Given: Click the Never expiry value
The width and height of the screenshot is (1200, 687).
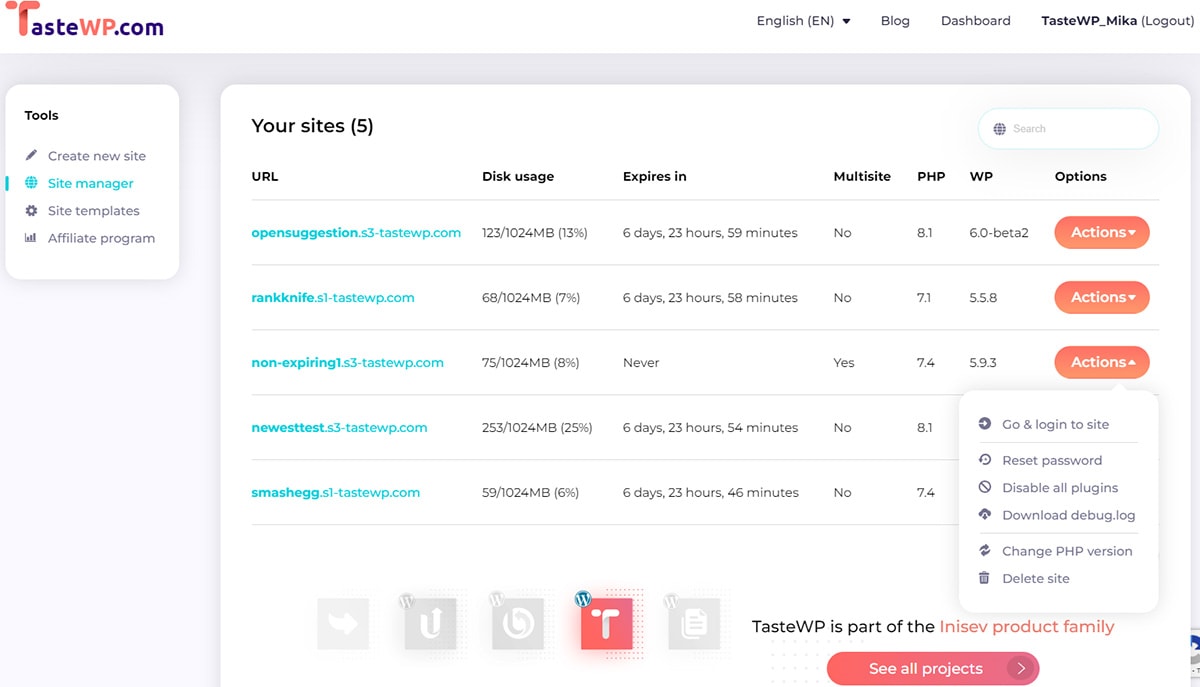Looking at the screenshot, I should click(x=641, y=363).
